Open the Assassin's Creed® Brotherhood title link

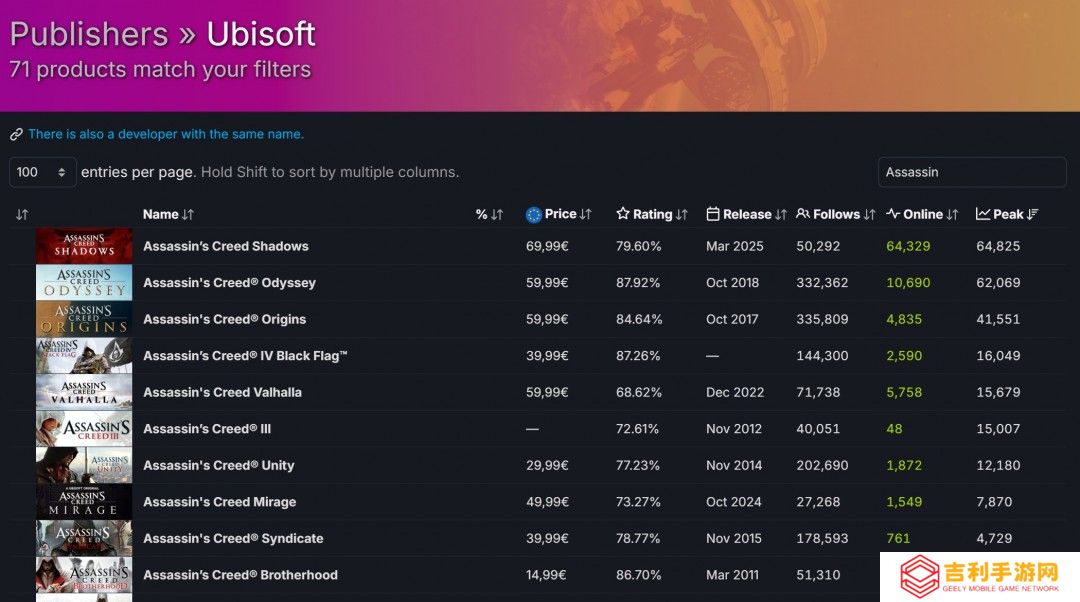point(240,574)
